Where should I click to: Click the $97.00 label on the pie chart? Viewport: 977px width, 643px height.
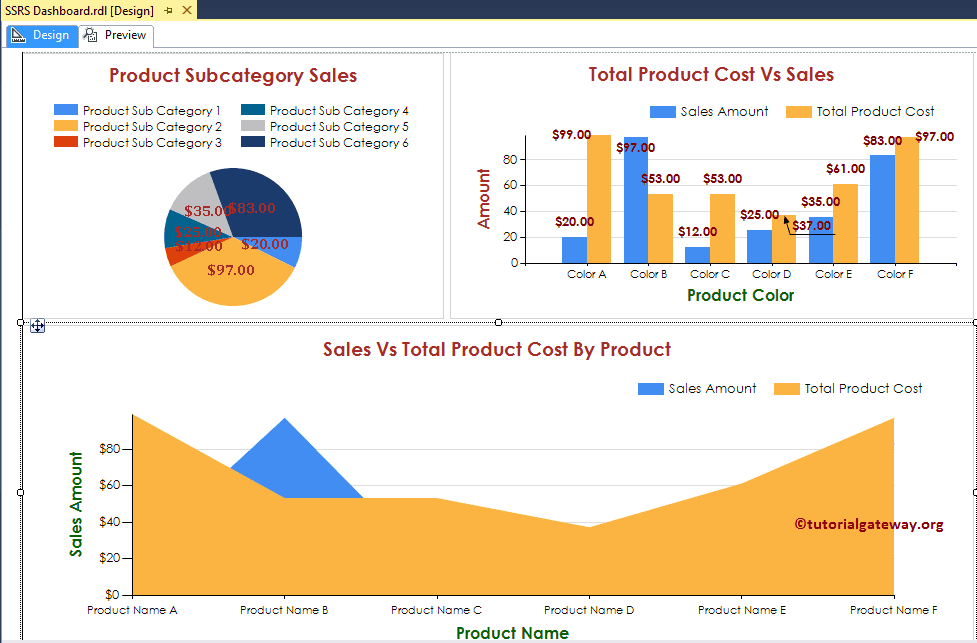[x=232, y=268]
